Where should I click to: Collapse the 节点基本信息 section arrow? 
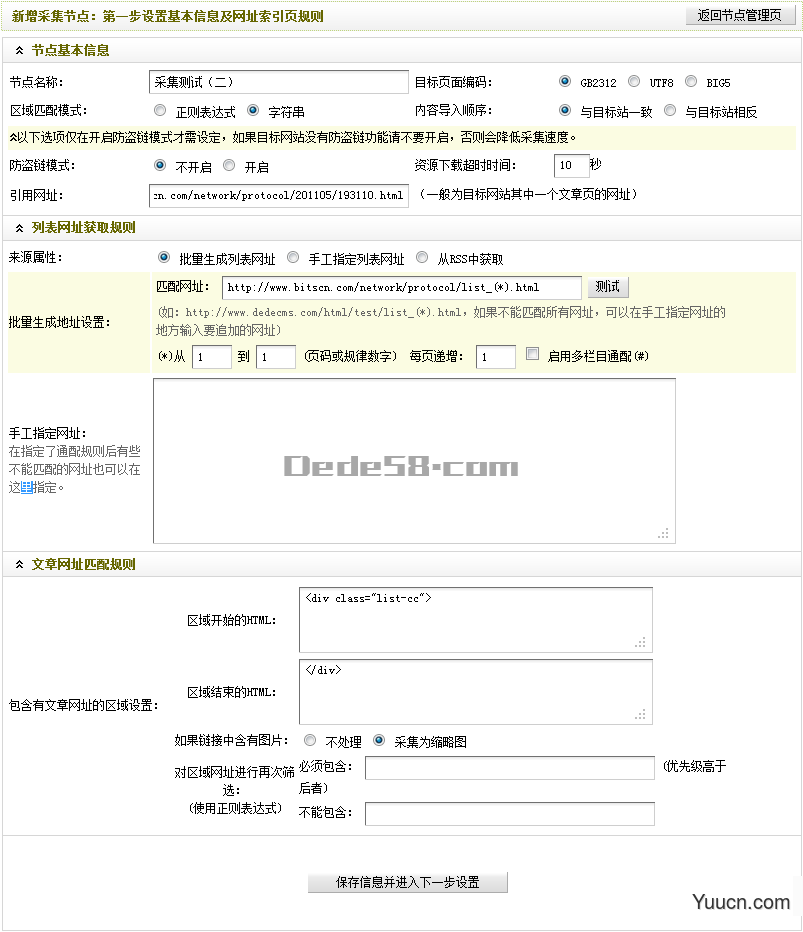coord(20,51)
